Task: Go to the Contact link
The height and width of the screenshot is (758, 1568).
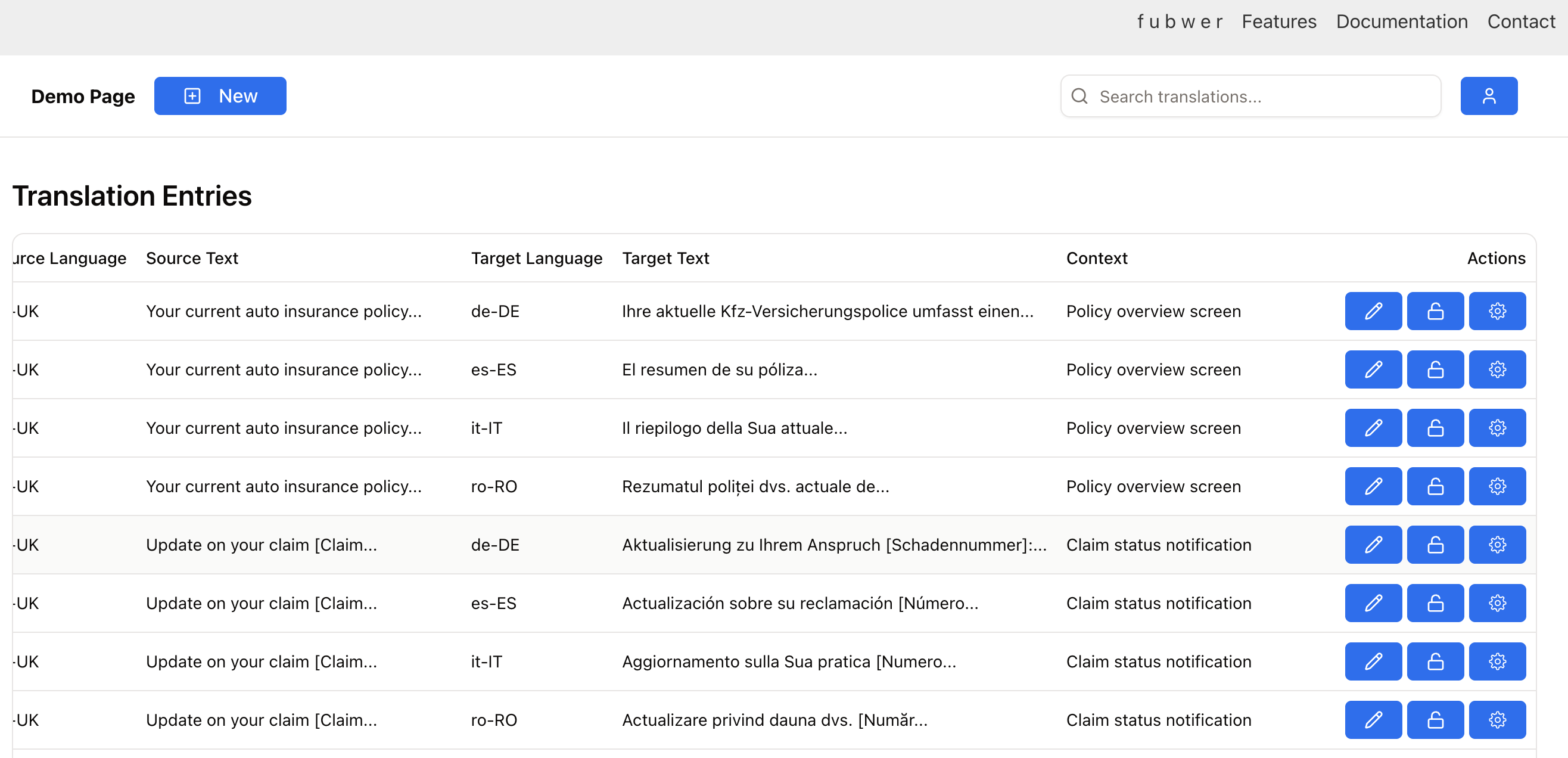Action: coord(1520,22)
